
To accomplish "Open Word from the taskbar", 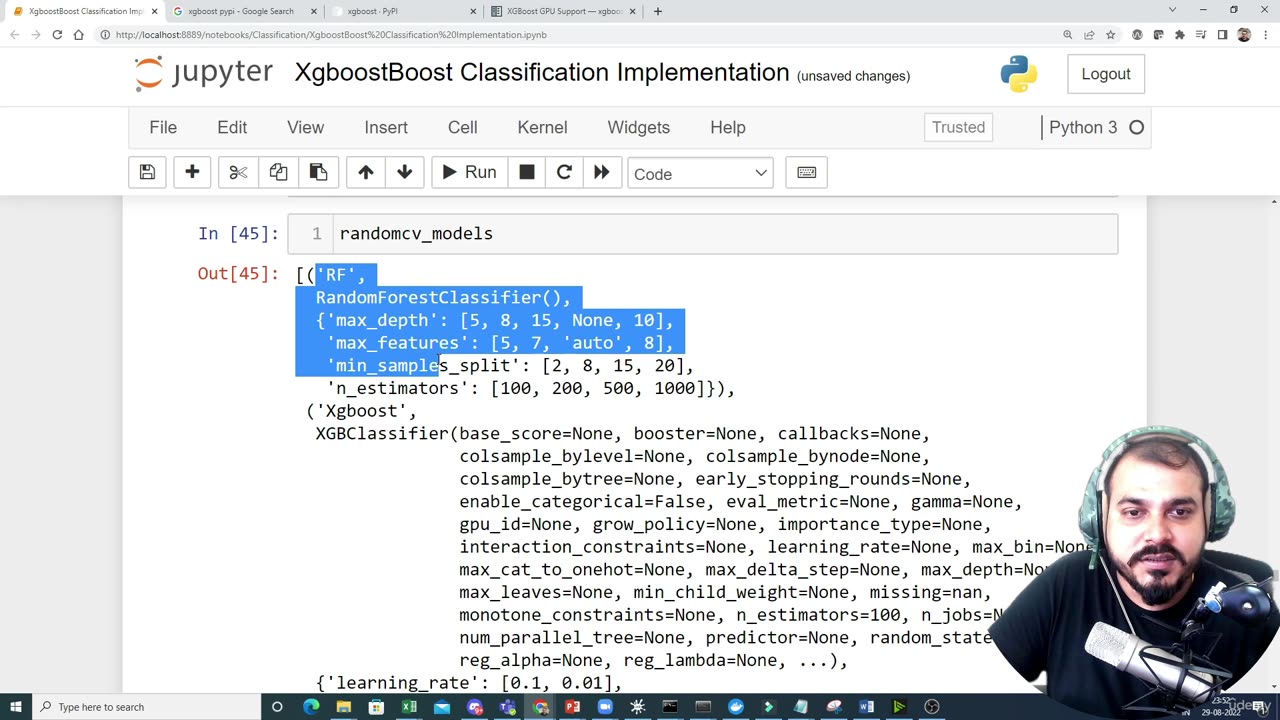I will tap(866, 707).
